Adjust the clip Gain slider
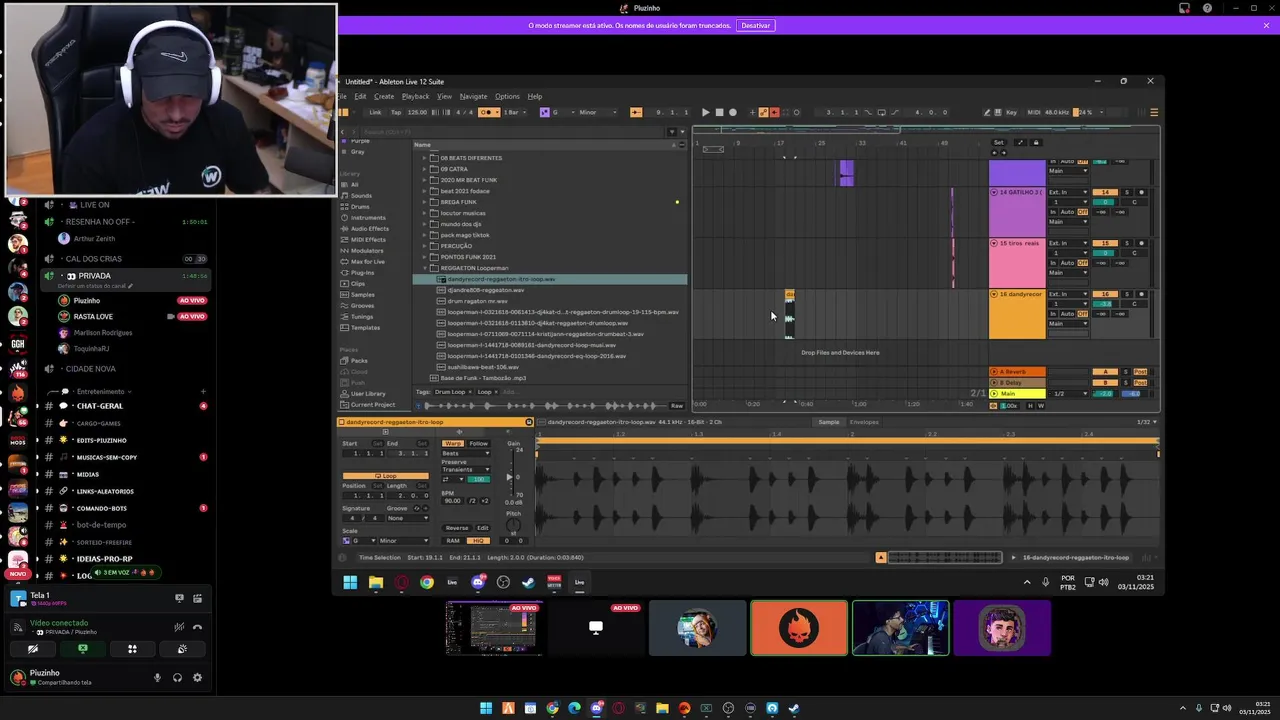1280x720 pixels. pyautogui.click(x=510, y=477)
